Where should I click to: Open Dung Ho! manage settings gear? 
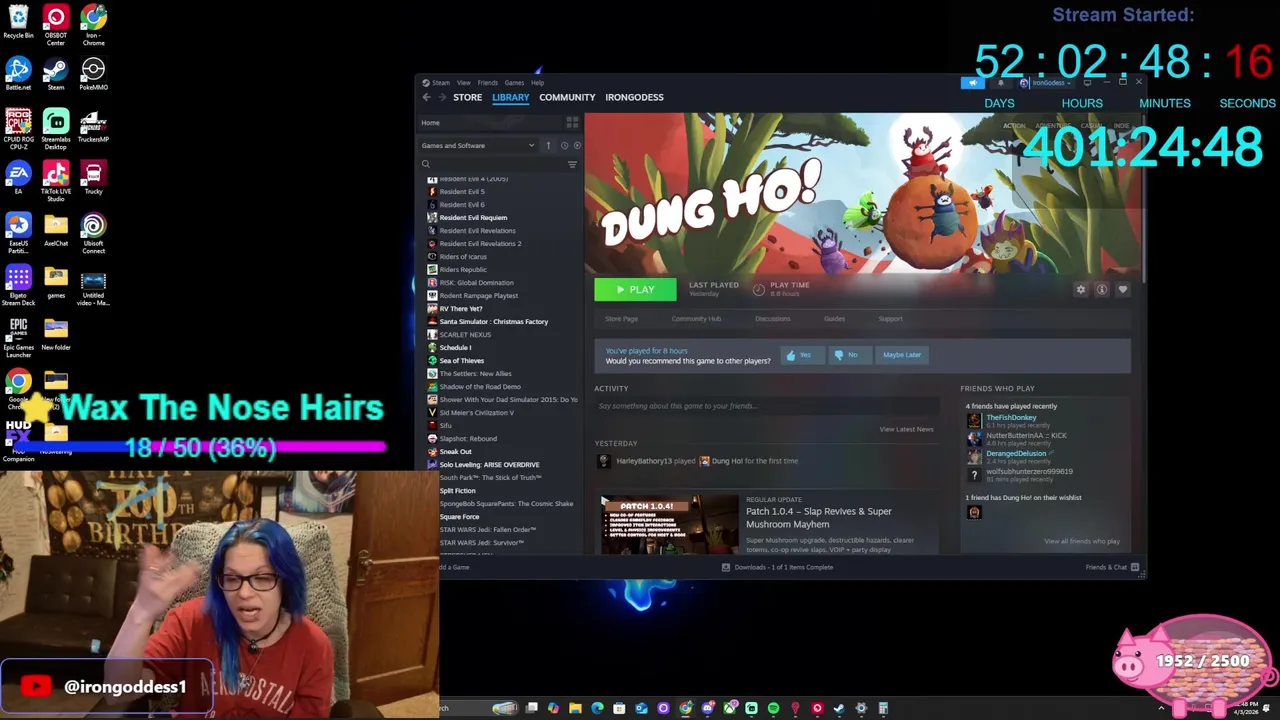tap(1080, 290)
